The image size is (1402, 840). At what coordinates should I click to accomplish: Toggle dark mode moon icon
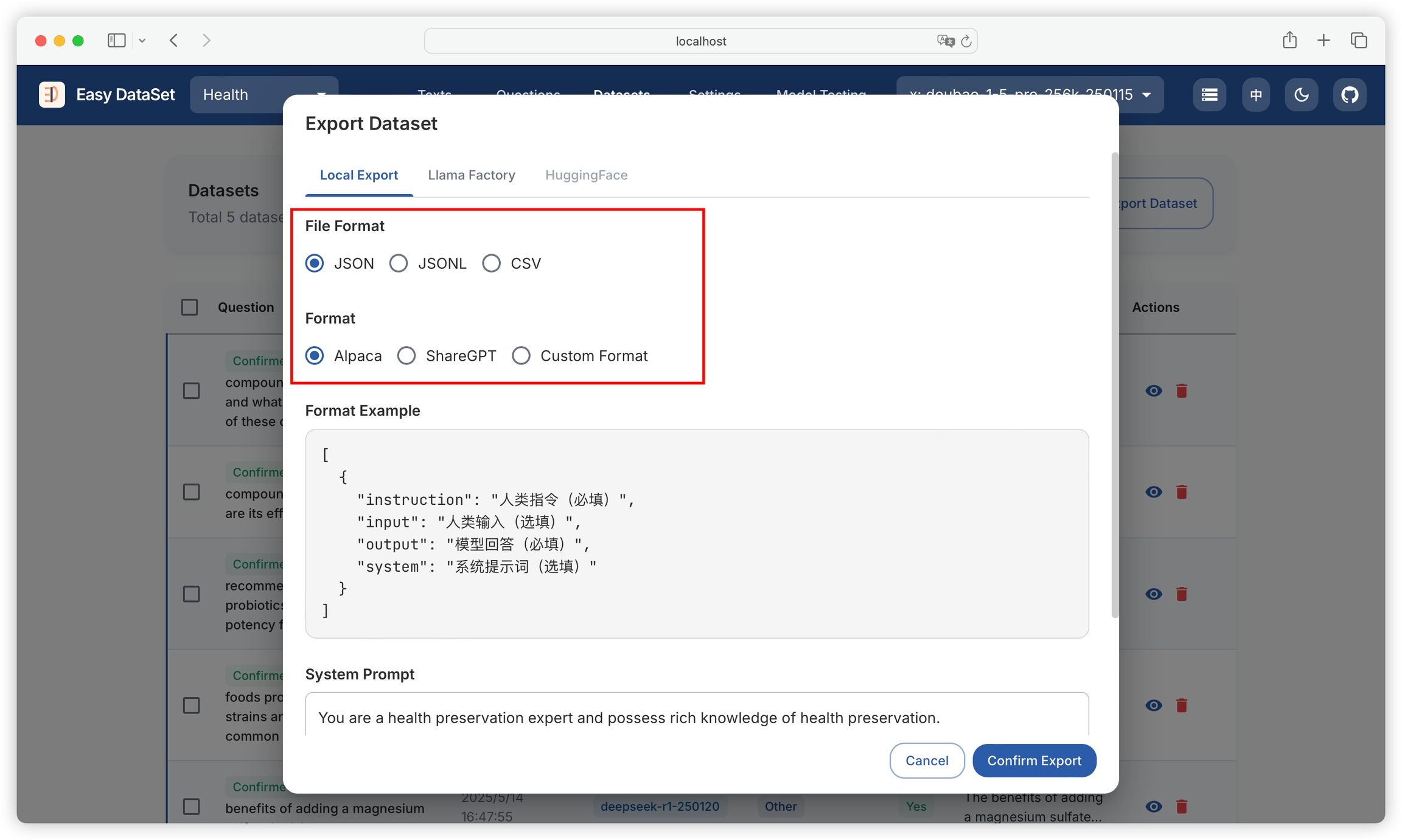click(x=1301, y=95)
